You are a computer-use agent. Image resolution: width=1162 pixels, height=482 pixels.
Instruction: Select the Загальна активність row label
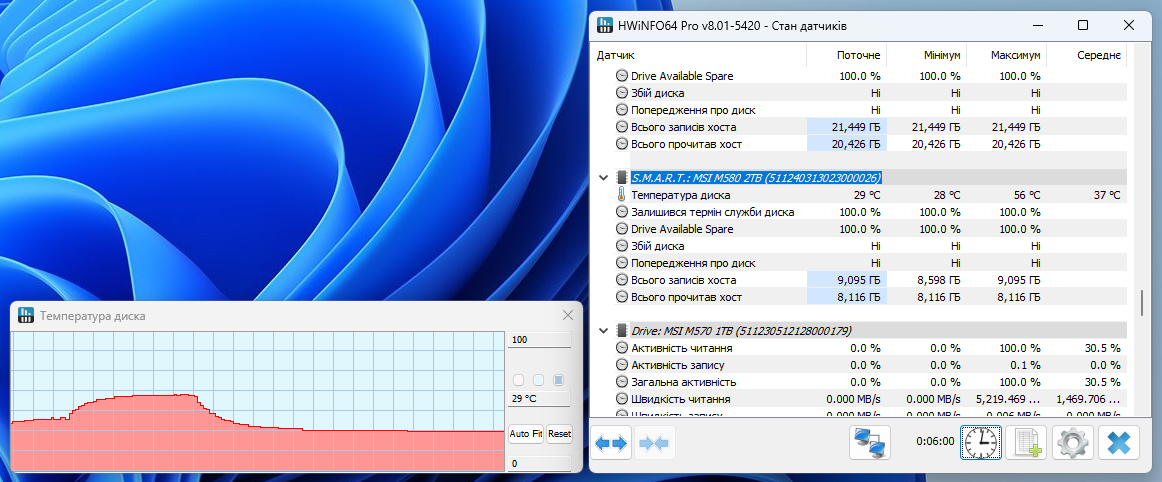(683, 382)
